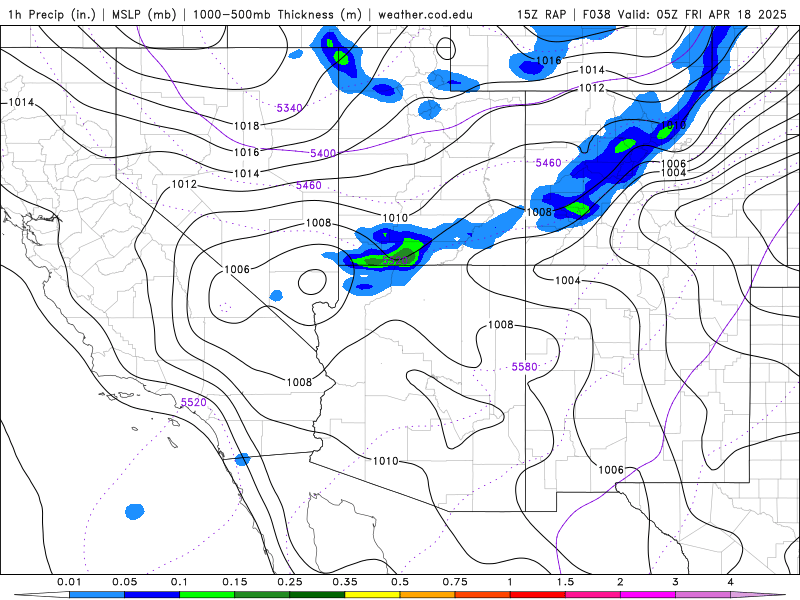Image resolution: width=800 pixels, height=600 pixels.
Task: Pick the magenta 2 inch color swatch
Action: [x=648, y=595]
